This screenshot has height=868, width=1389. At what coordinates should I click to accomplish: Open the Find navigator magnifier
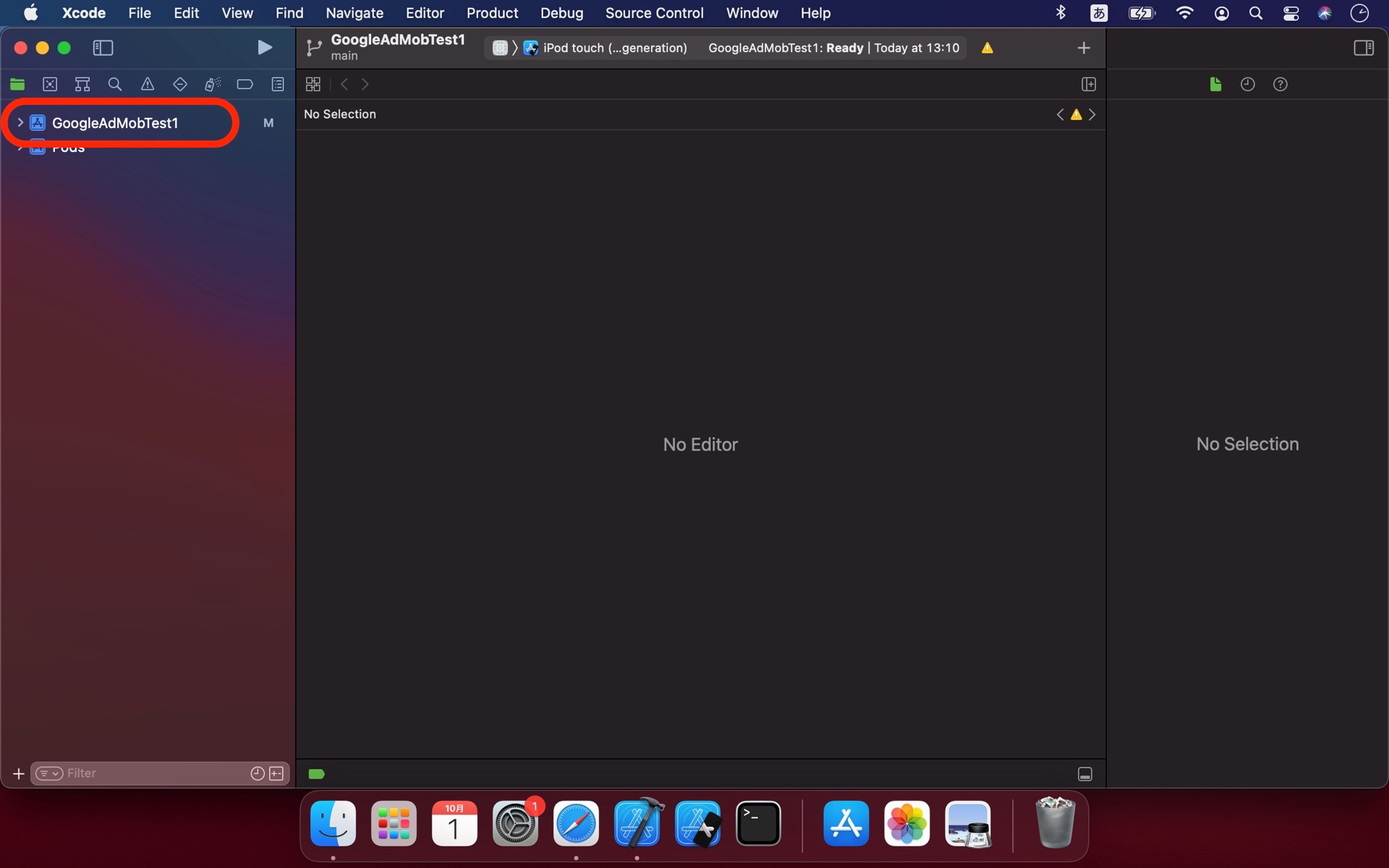click(115, 85)
